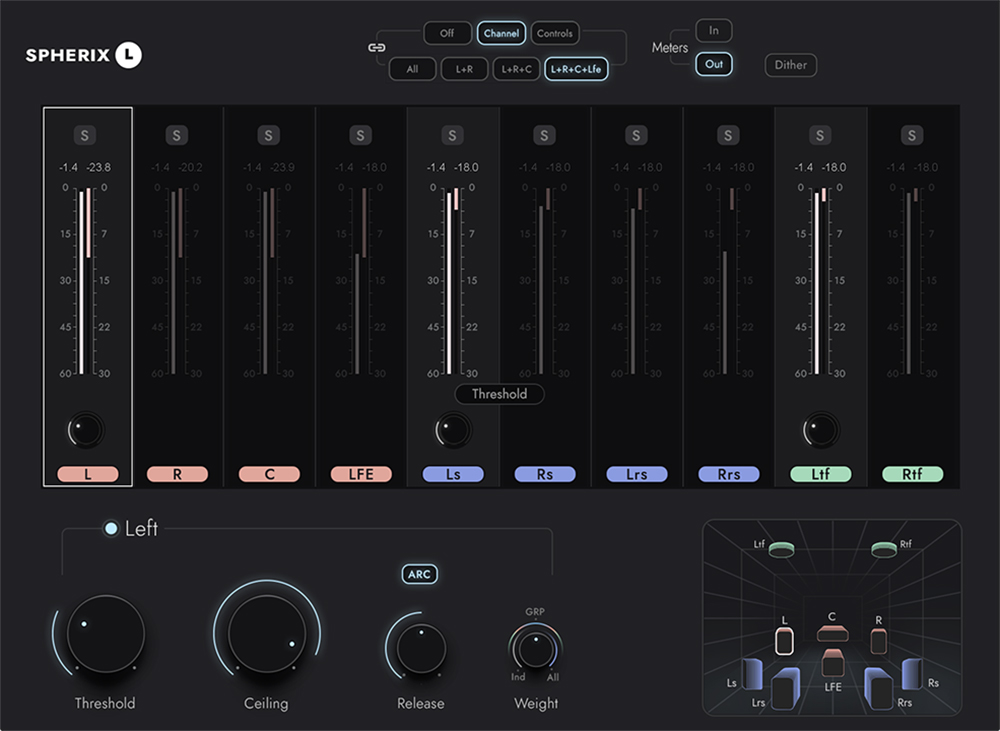Select the Rtf channel label
This screenshot has width=1000, height=731.
912,474
